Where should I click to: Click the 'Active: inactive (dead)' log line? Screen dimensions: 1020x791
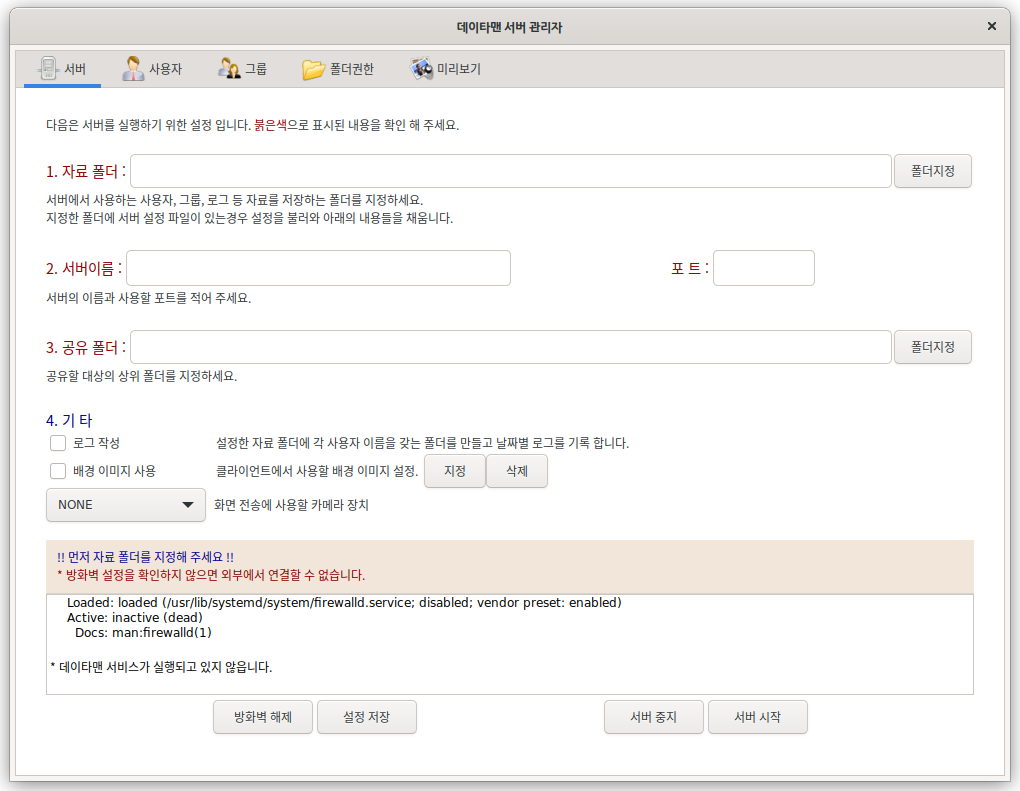point(135,618)
